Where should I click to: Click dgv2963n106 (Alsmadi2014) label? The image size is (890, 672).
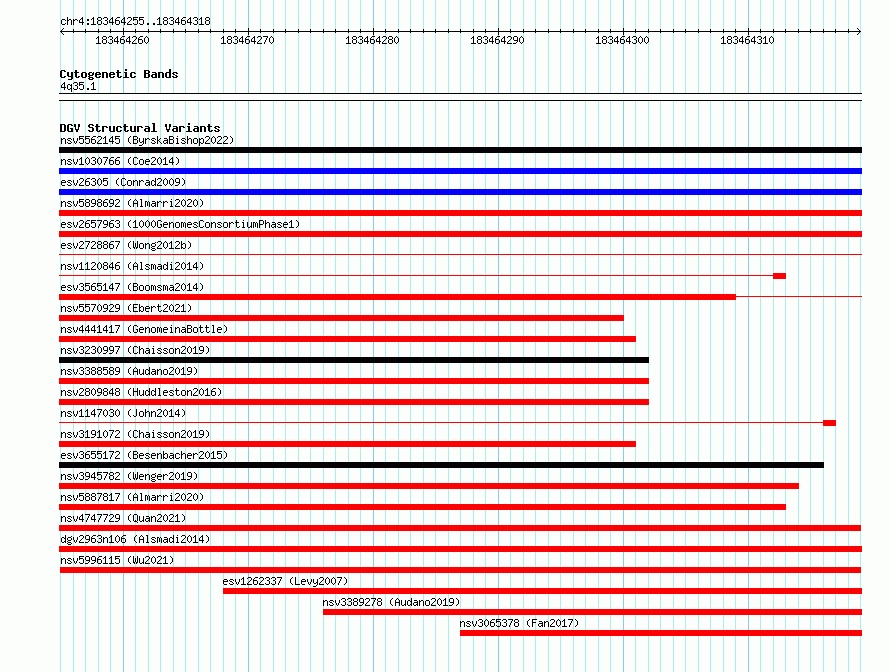[x=135, y=539]
